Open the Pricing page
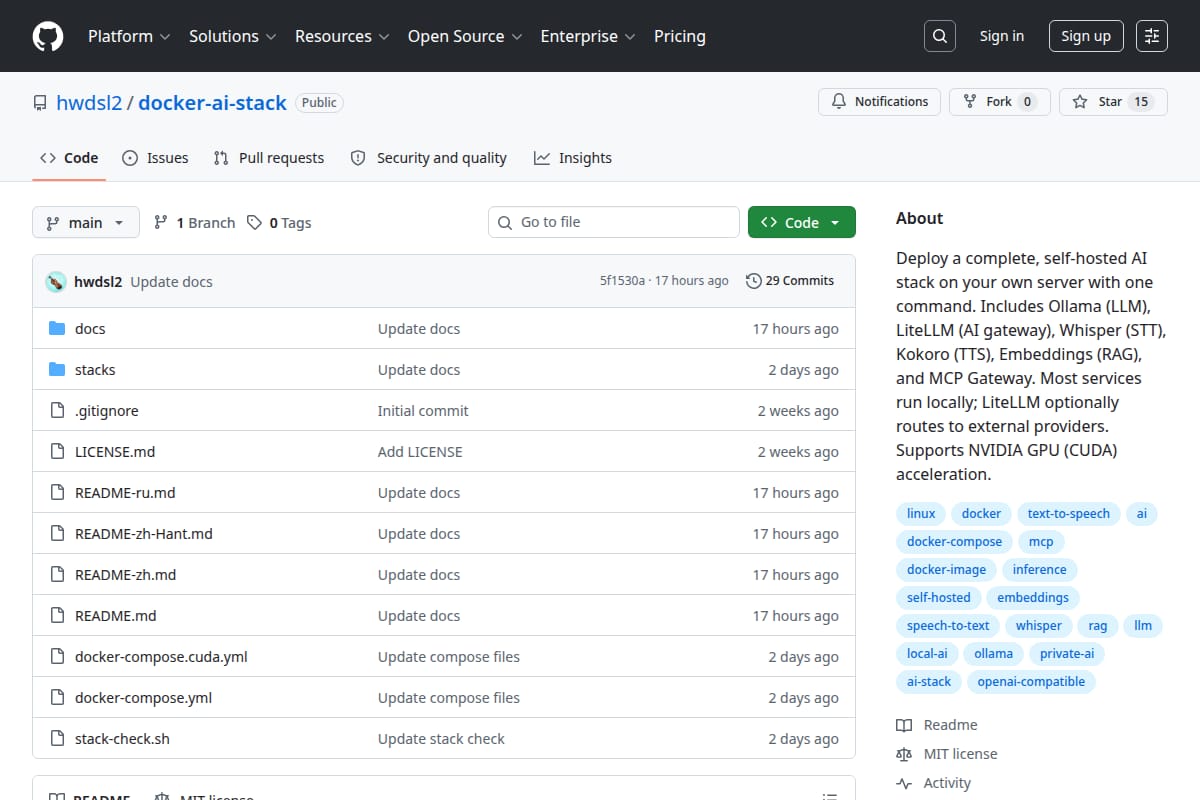Image resolution: width=1200 pixels, height=800 pixels. coord(680,36)
